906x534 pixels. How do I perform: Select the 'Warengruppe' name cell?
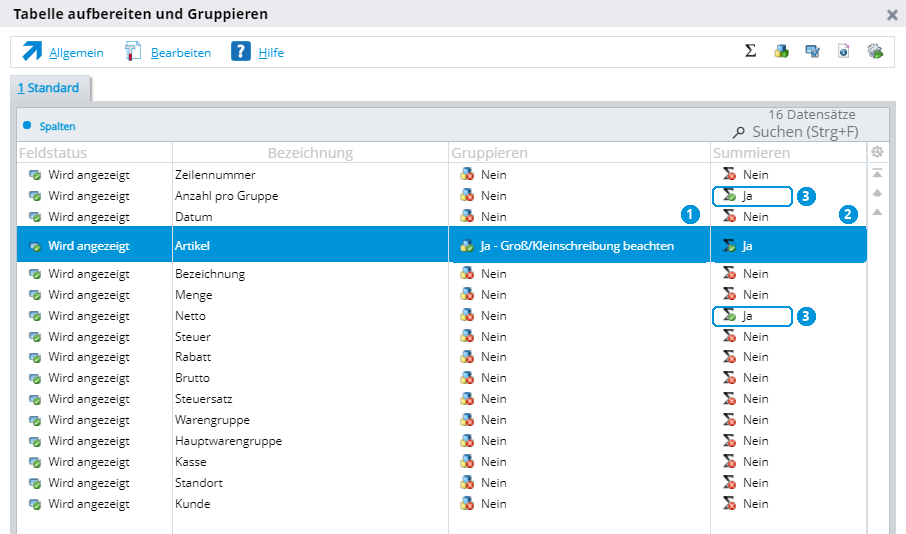[x=213, y=420]
